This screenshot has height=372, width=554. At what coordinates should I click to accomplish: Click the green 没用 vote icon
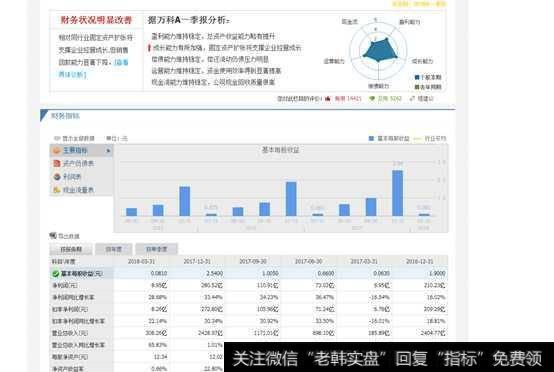coord(372,99)
